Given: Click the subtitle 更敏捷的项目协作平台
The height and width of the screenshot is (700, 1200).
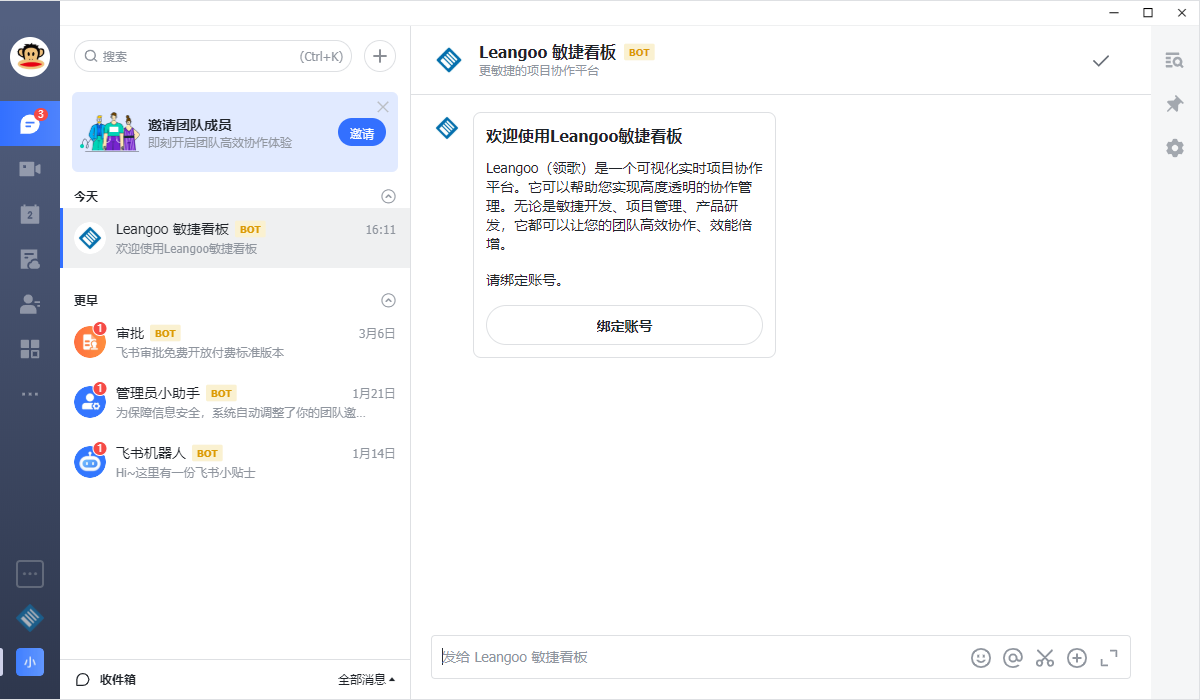Looking at the screenshot, I should pos(539,71).
